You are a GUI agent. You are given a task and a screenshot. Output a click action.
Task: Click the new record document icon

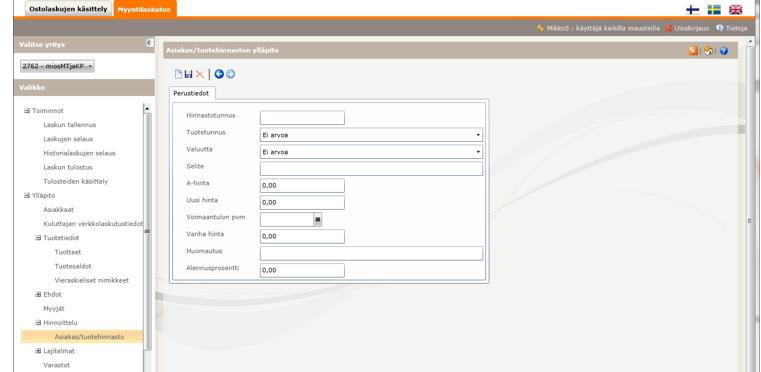[x=178, y=74]
